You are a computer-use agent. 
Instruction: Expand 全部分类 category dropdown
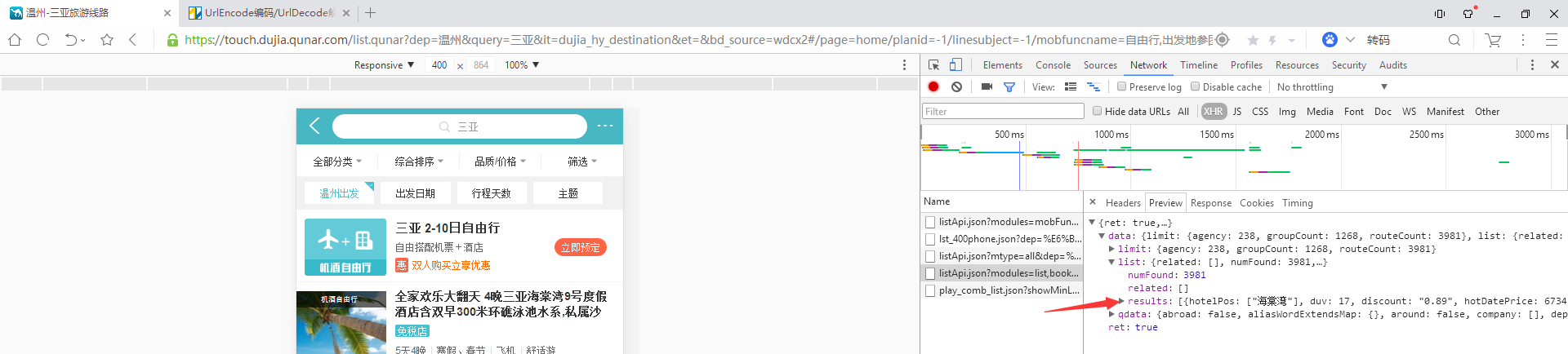pyautogui.click(x=337, y=162)
